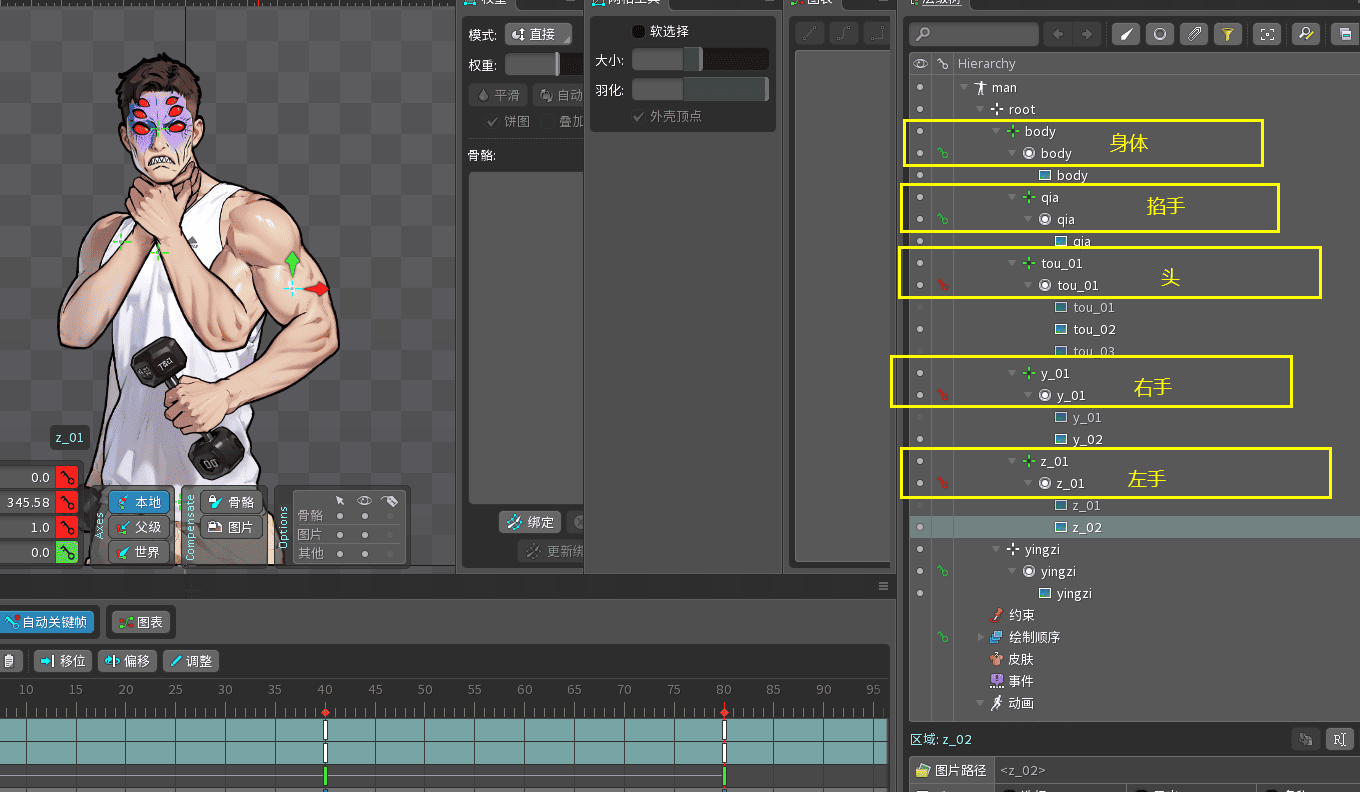The width and height of the screenshot is (1360, 792).
Task: Select the 皮肤 skins item in tree
Action: (x=1020, y=659)
